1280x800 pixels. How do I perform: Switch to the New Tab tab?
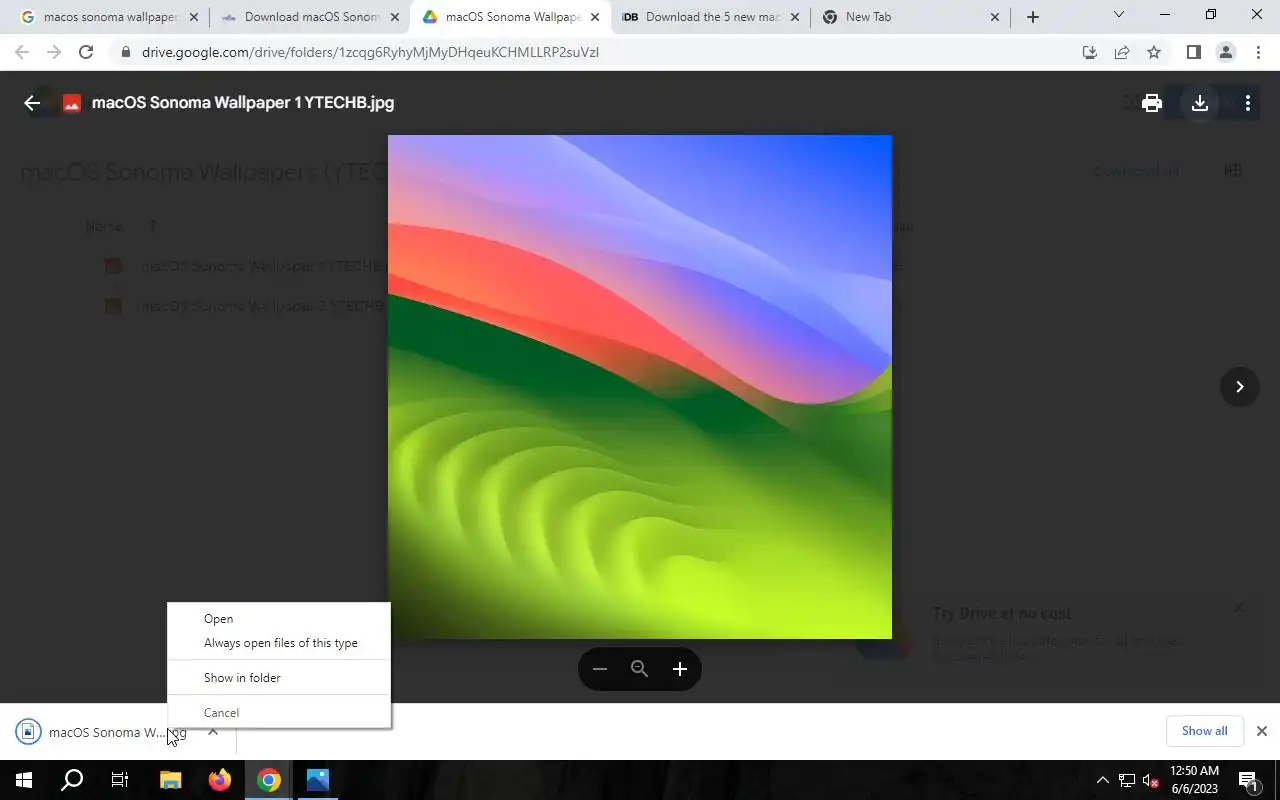click(910, 17)
